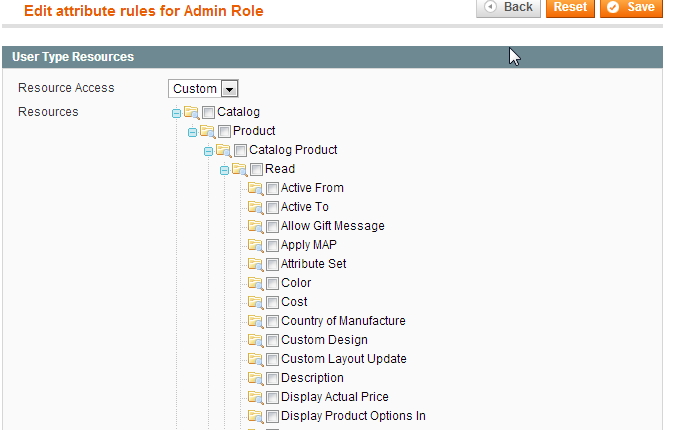Click the folder icon beside Display Actual Price
The height and width of the screenshot is (430, 687).
(255, 398)
